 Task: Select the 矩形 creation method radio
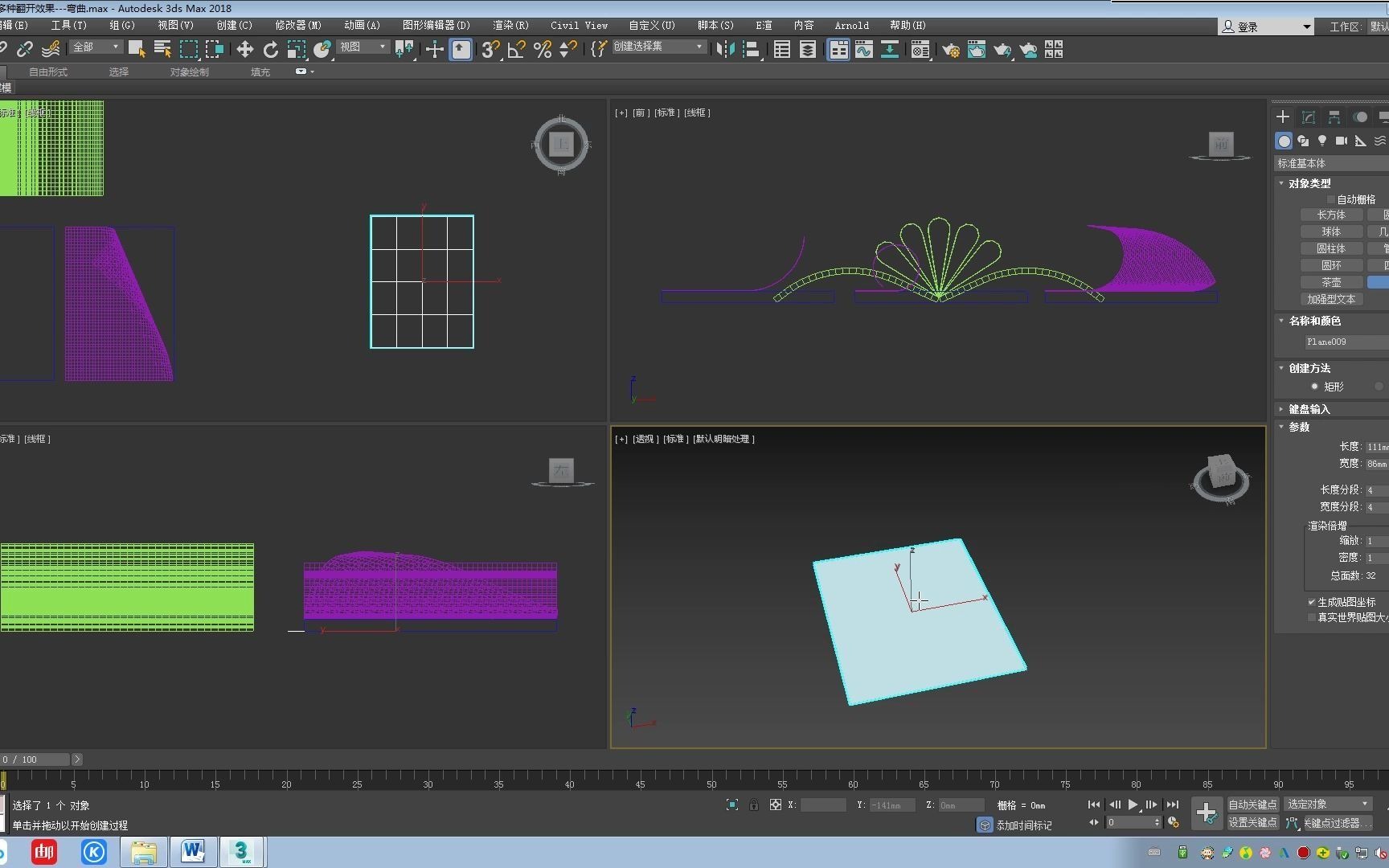click(x=1314, y=387)
